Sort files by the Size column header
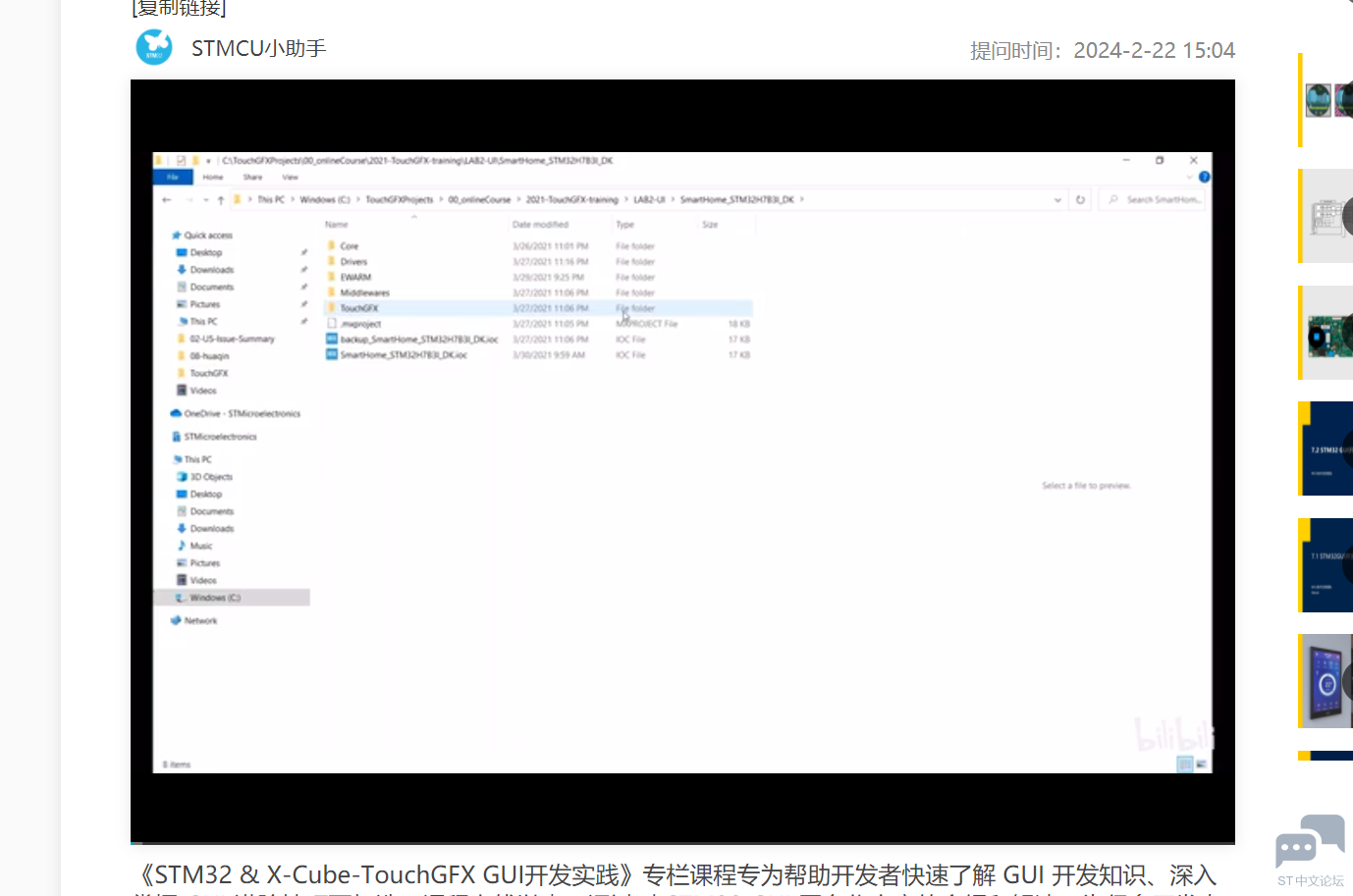The width and height of the screenshot is (1353, 896). [710, 225]
